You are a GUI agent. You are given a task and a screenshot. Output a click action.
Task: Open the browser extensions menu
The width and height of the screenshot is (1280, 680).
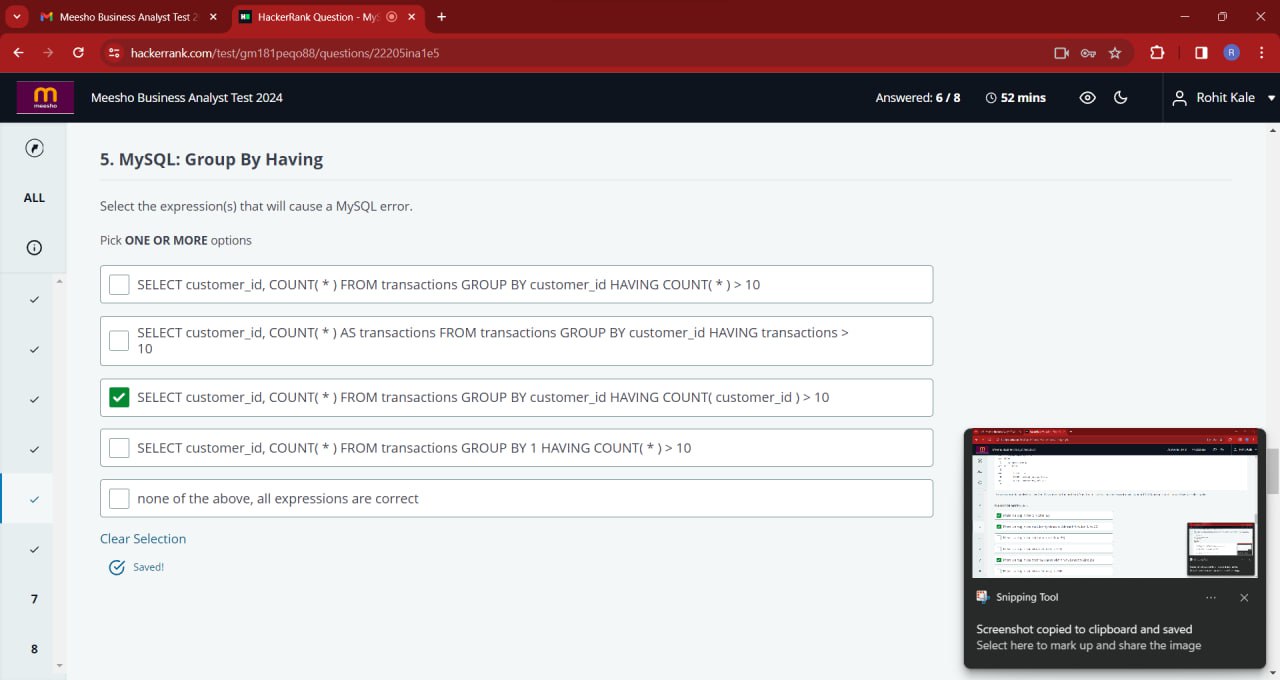[x=1157, y=53]
